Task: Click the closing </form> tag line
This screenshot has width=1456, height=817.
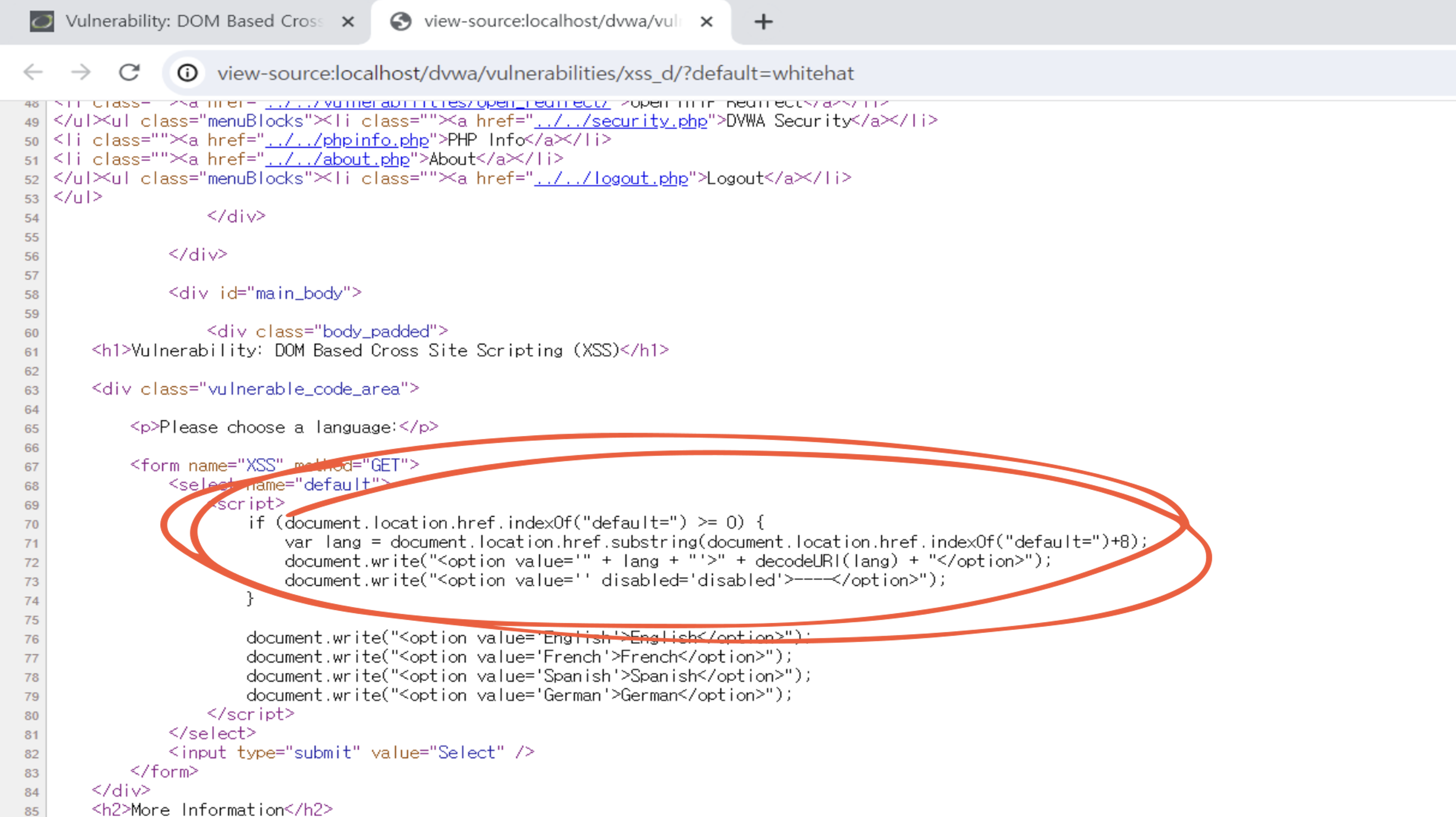Action: tap(165, 772)
